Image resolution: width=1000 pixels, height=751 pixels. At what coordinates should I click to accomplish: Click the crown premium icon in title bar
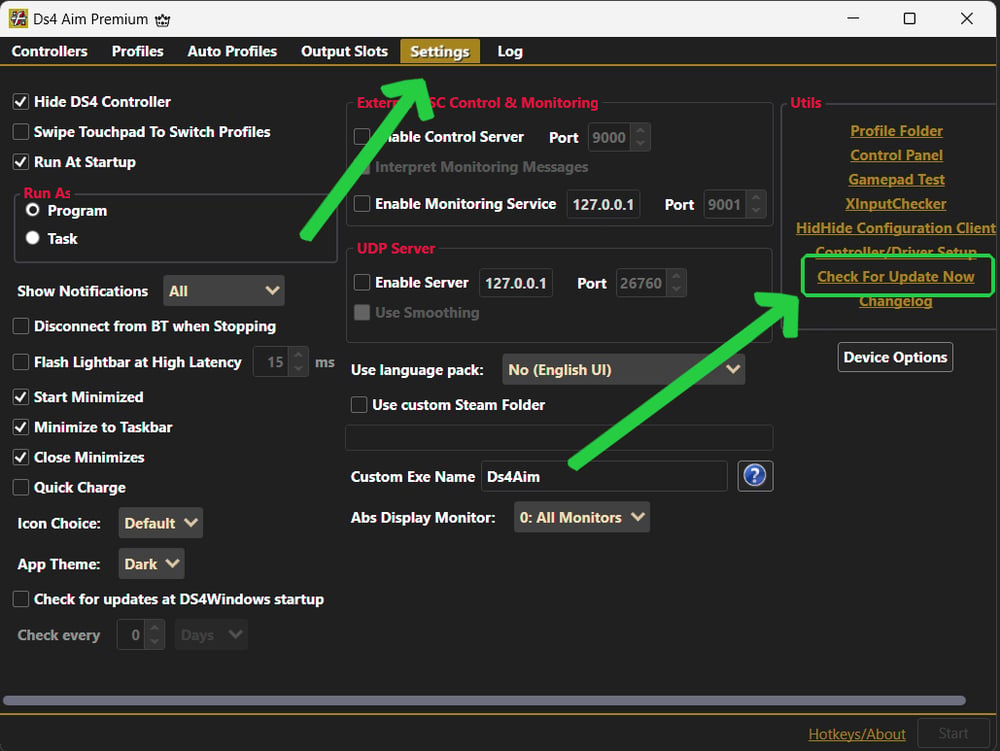[x=163, y=20]
